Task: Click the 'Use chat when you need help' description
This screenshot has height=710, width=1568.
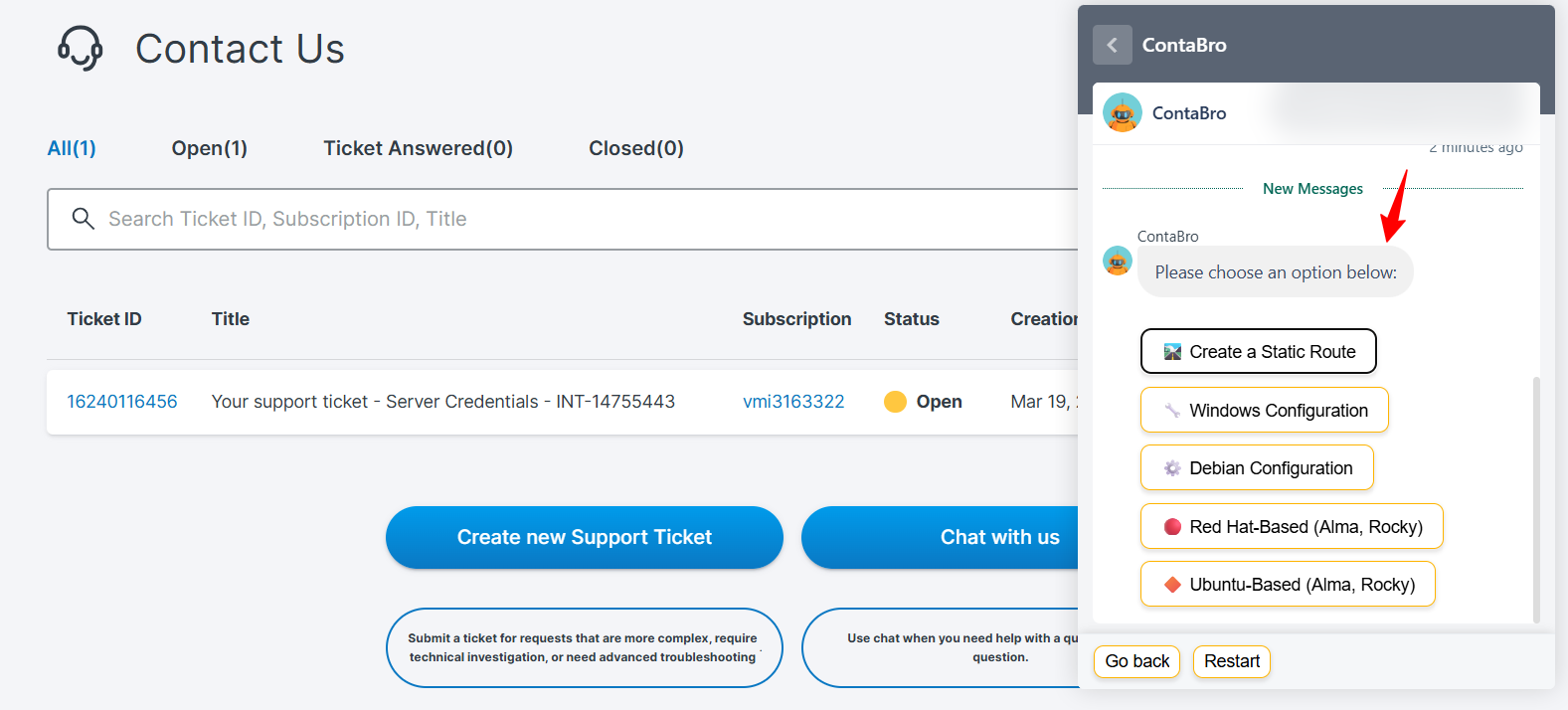Action: (x=941, y=647)
